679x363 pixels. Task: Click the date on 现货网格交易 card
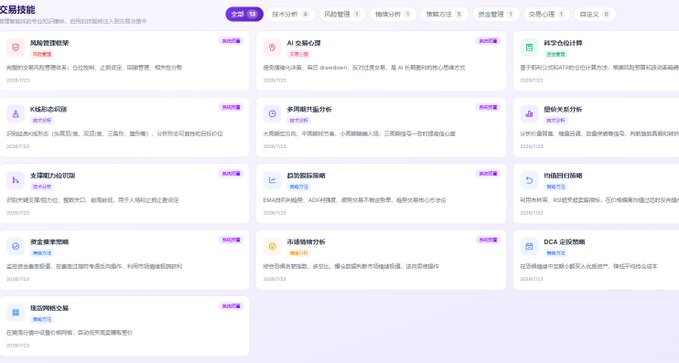[x=18, y=346]
